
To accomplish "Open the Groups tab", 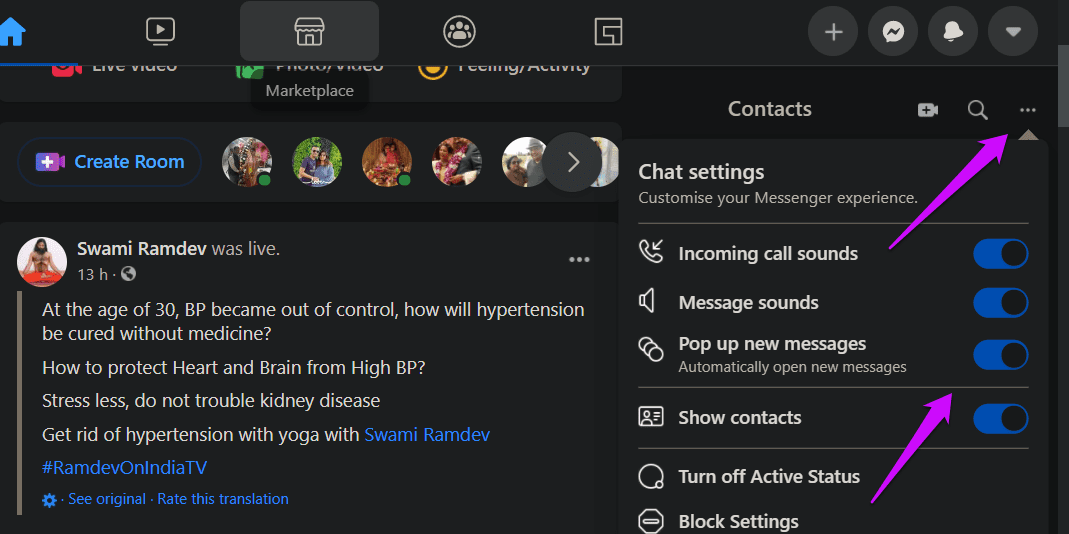I will [459, 31].
